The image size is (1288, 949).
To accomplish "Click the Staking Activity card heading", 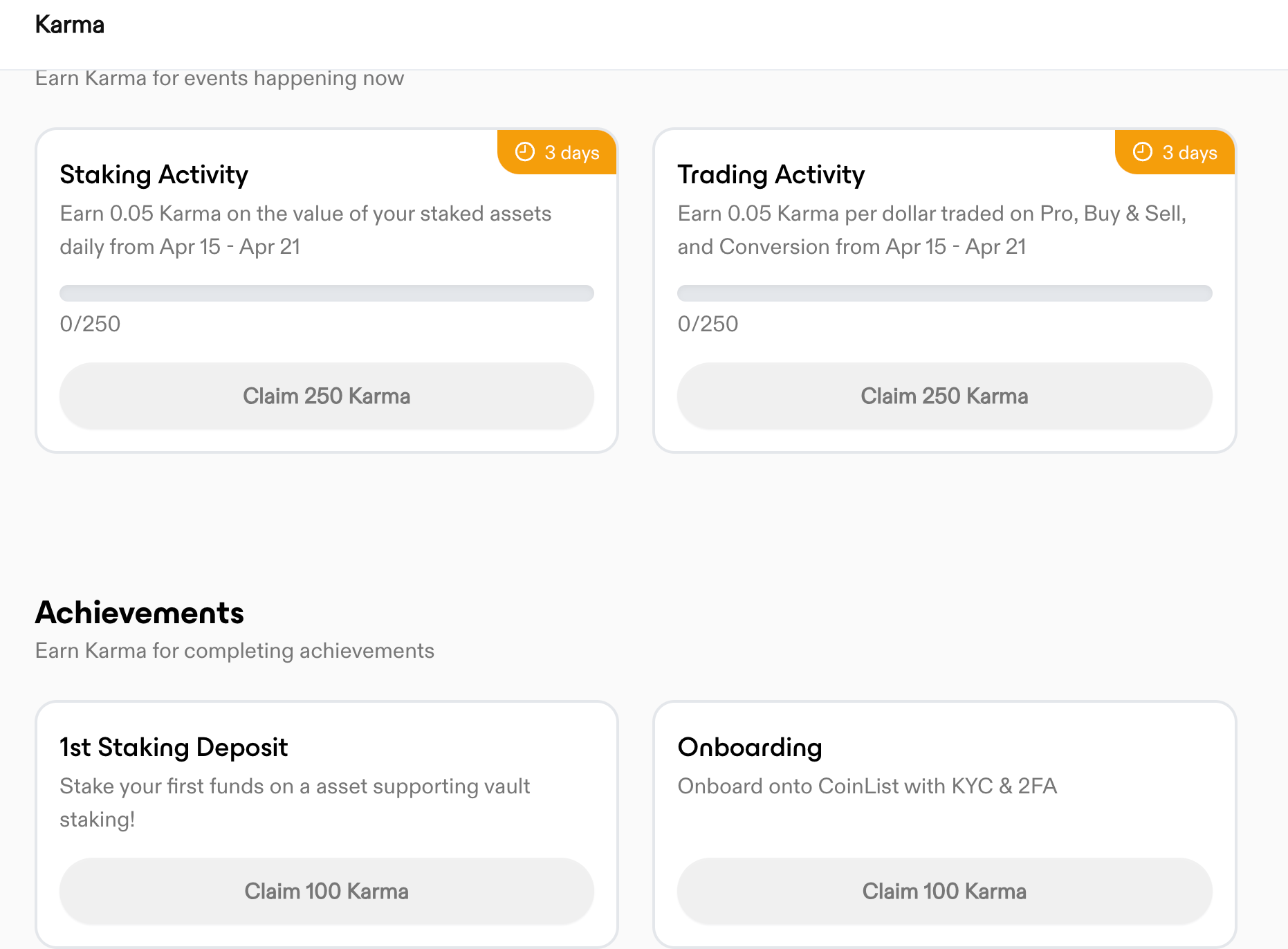I will point(153,174).
